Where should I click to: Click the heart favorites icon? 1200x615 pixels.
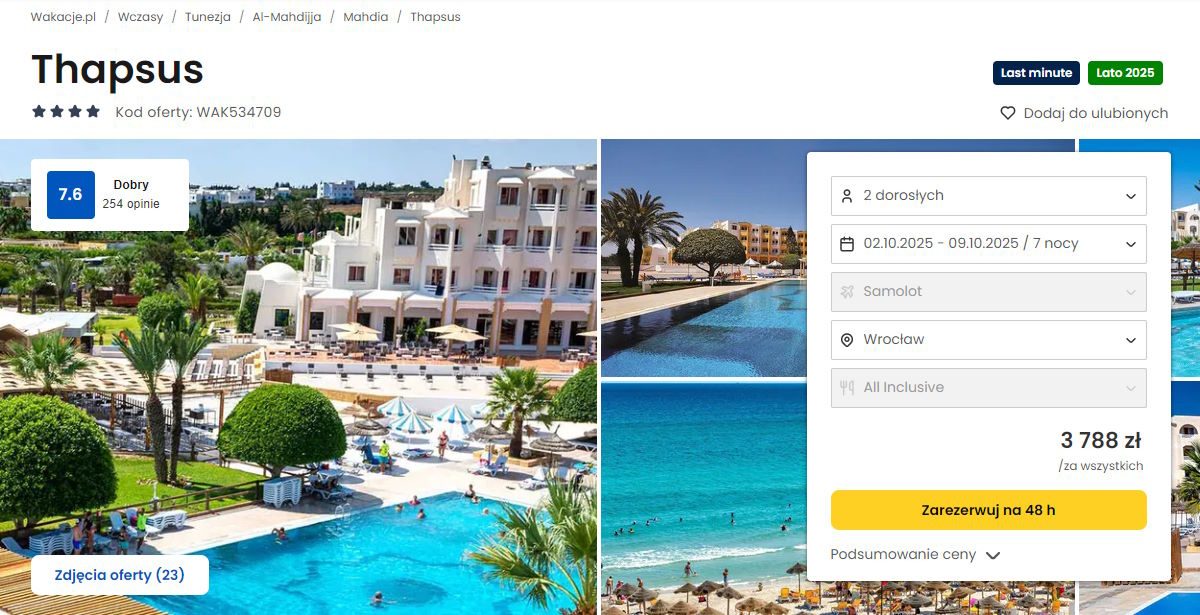point(1008,113)
